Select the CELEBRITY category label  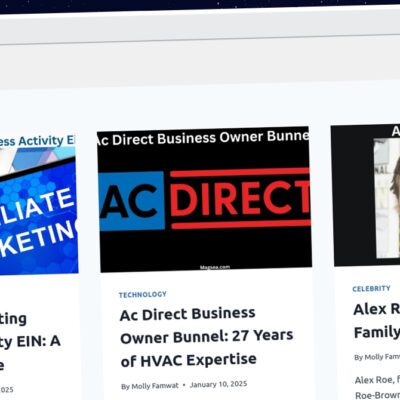371,288
